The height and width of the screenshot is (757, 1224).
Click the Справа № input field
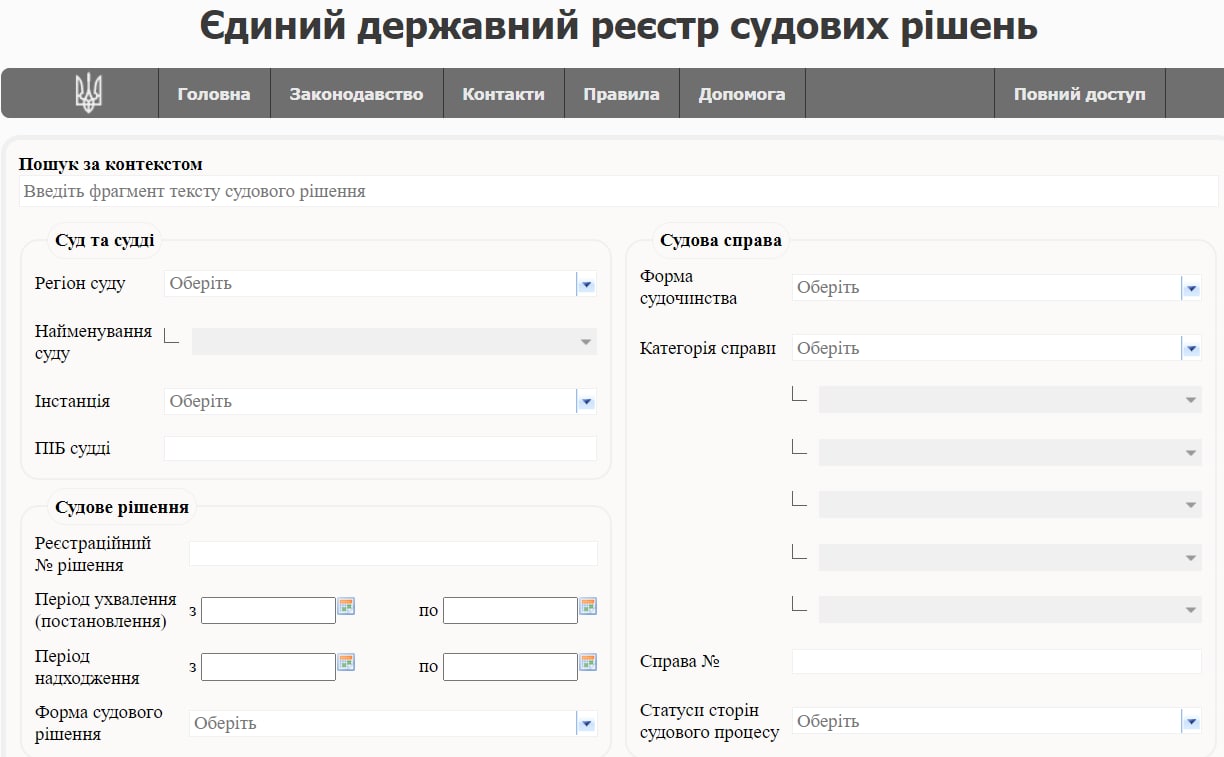(996, 662)
